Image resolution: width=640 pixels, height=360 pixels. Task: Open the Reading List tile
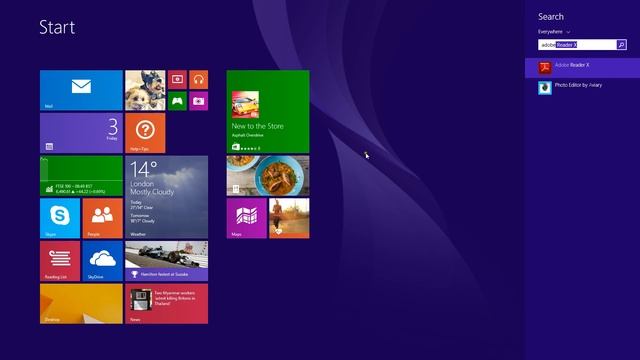(60, 261)
